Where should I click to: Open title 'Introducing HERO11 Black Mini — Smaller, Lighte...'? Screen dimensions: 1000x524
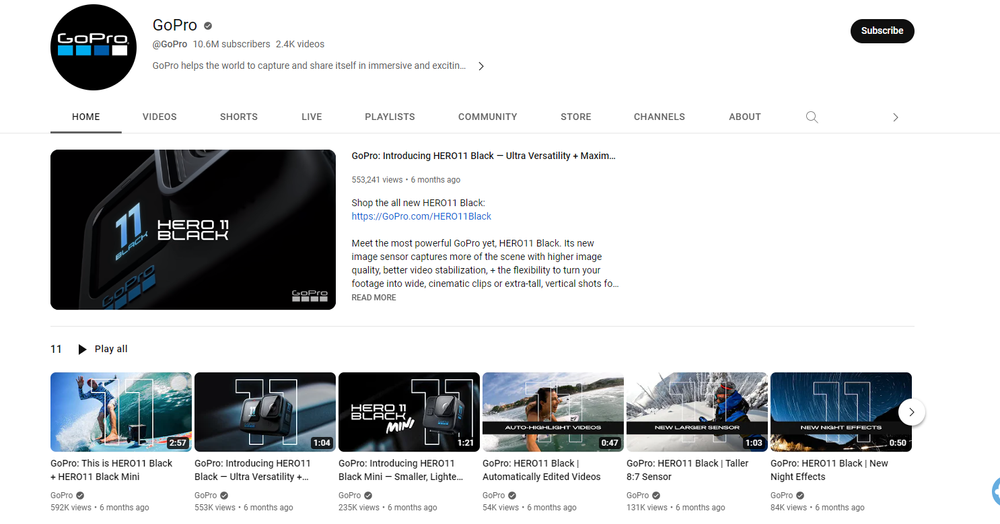[x=401, y=470]
